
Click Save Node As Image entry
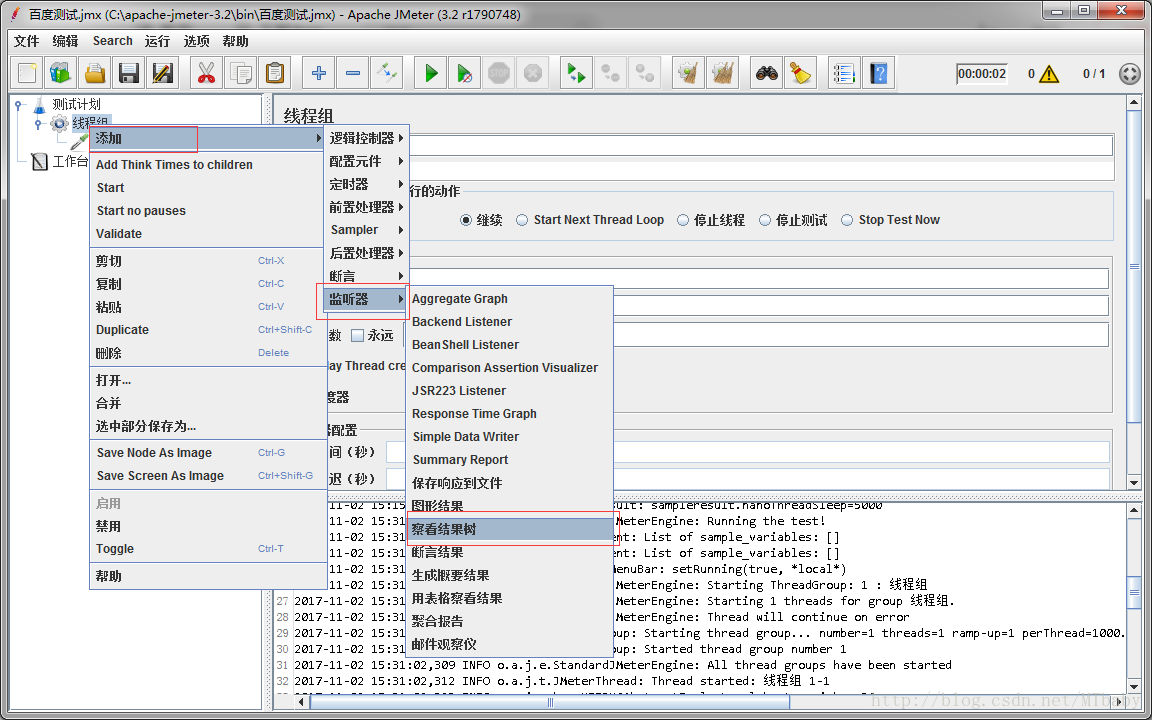(x=208, y=453)
